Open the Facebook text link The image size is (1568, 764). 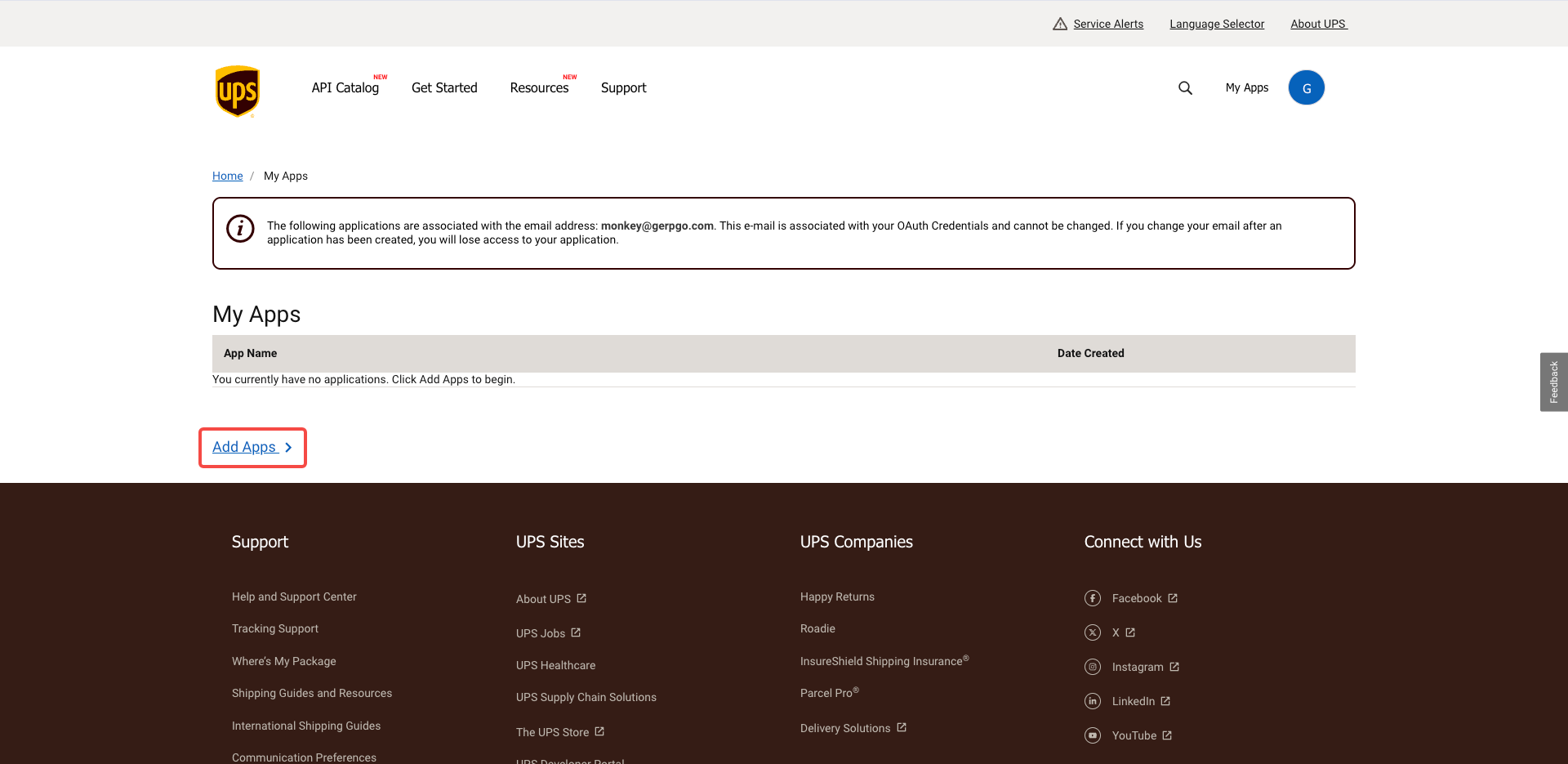pyautogui.click(x=1137, y=598)
